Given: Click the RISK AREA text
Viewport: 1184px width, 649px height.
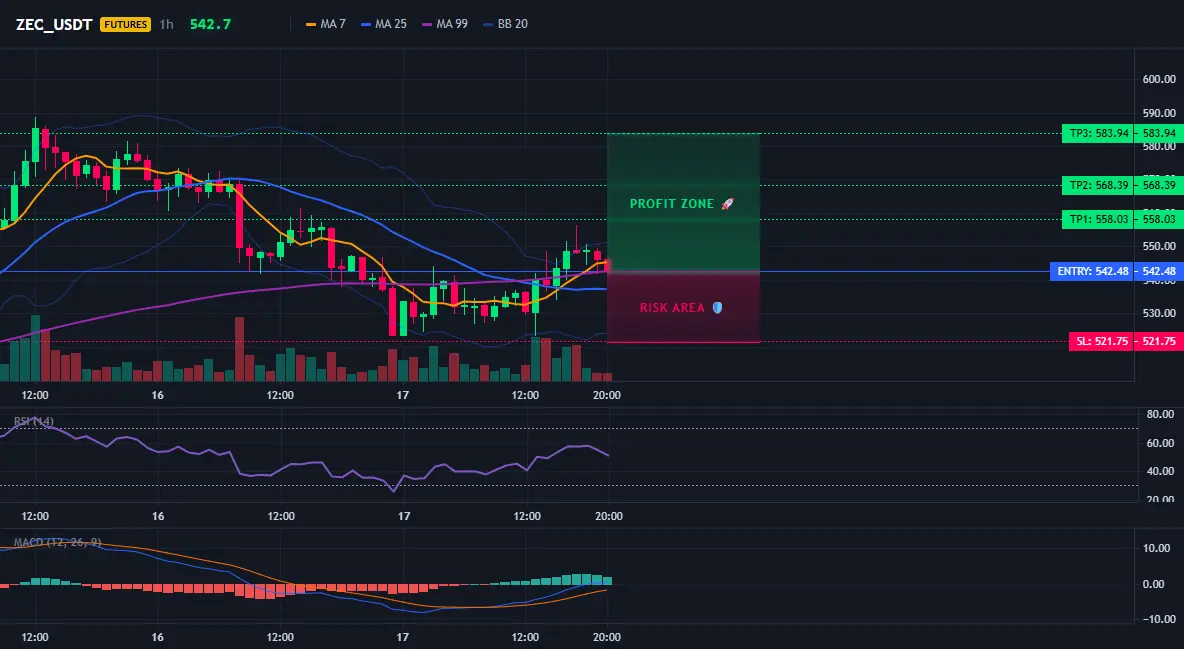Looking at the screenshot, I should click(672, 308).
